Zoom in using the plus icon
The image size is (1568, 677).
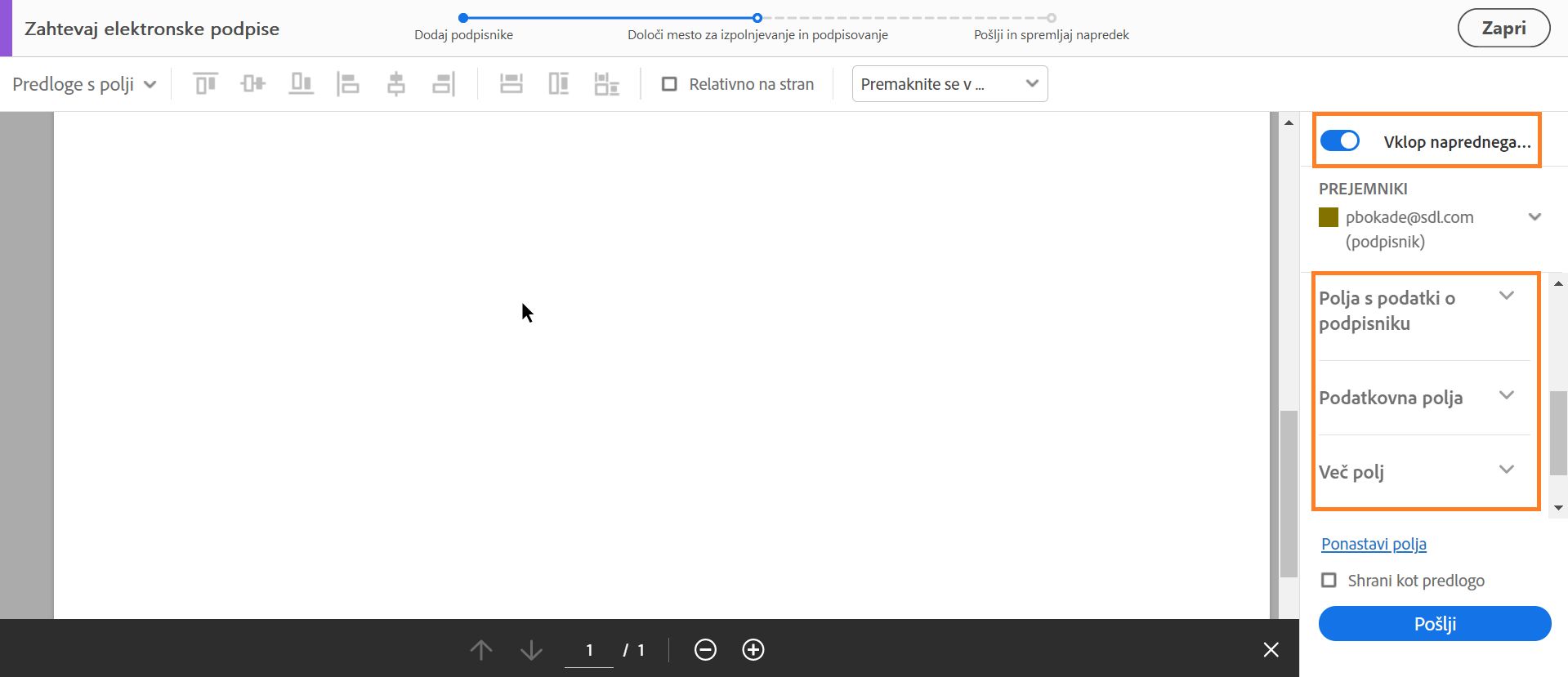(753, 650)
